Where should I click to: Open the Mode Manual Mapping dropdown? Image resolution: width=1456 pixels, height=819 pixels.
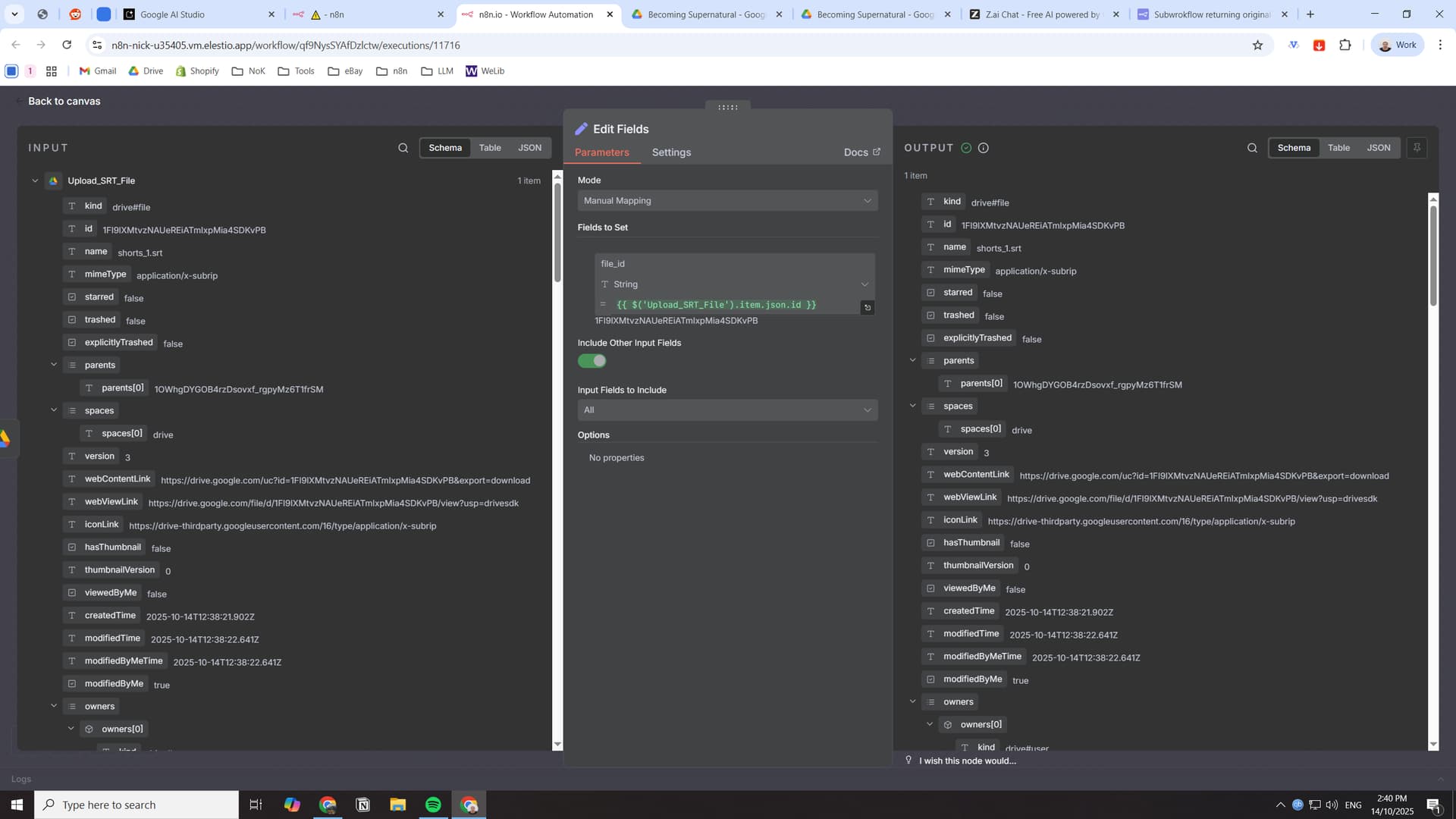tap(727, 201)
